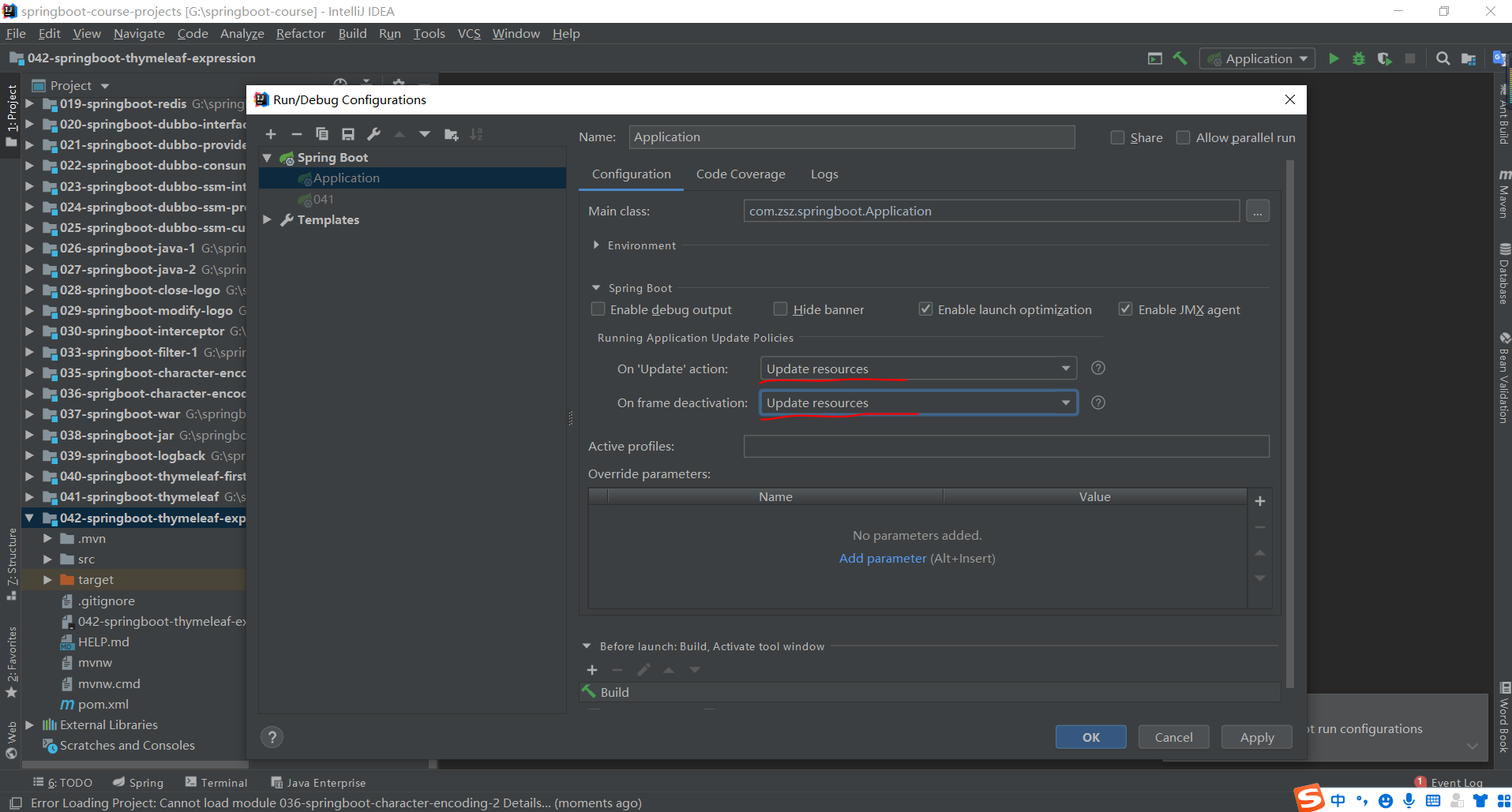The width and height of the screenshot is (1512, 812).
Task: Debug the Application with bug icon
Action: click(x=1359, y=58)
